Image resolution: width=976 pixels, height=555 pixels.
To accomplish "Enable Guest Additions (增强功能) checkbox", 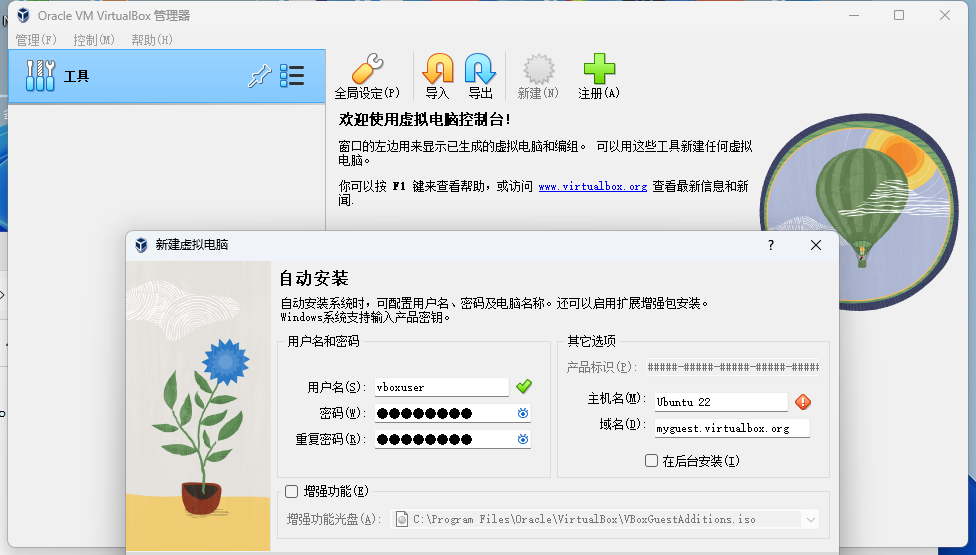I will [291, 492].
